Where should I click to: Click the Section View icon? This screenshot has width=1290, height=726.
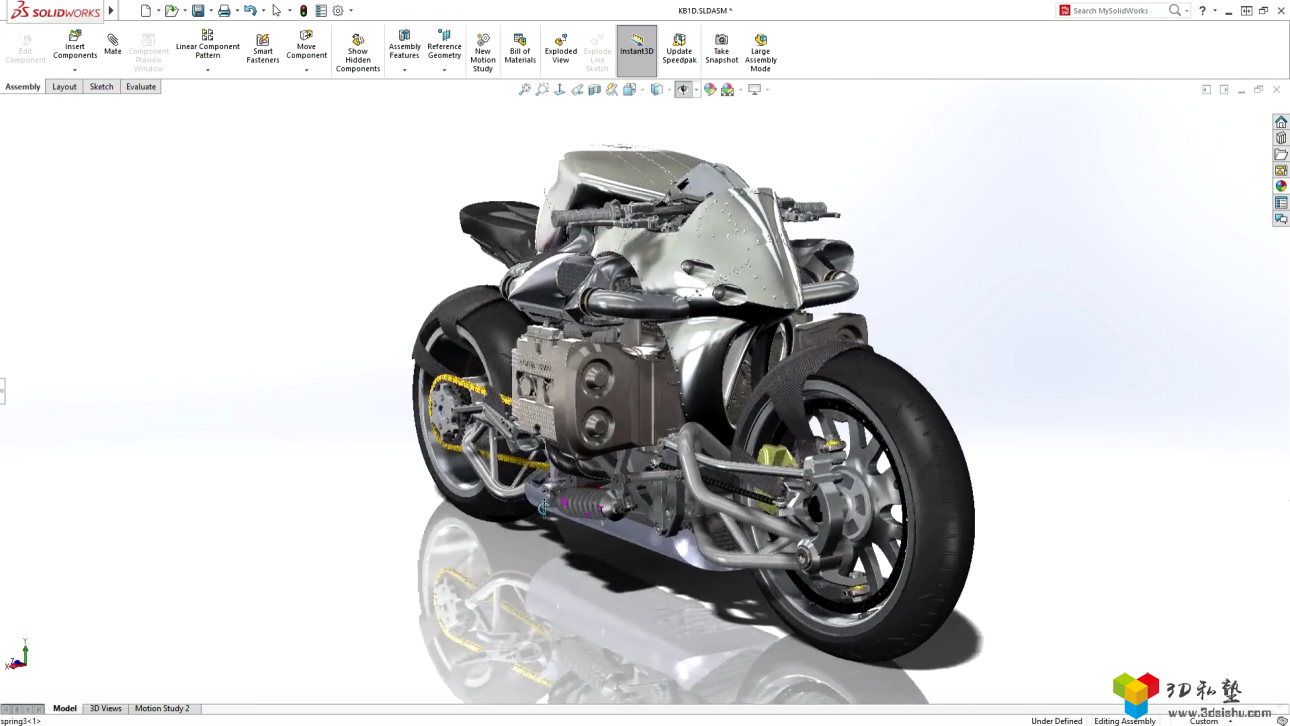pyautogui.click(x=594, y=89)
